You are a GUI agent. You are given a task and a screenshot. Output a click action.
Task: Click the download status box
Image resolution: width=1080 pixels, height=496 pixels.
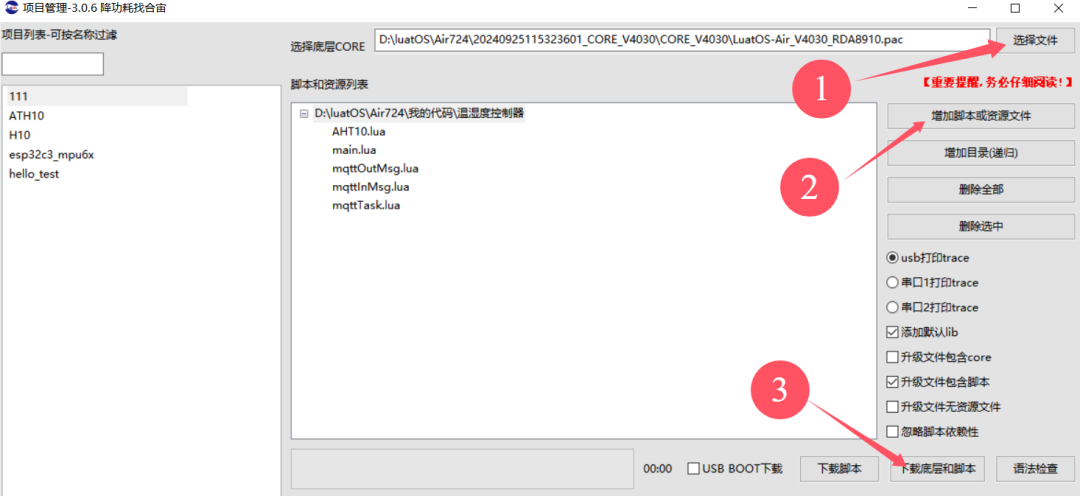click(x=462, y=469)
